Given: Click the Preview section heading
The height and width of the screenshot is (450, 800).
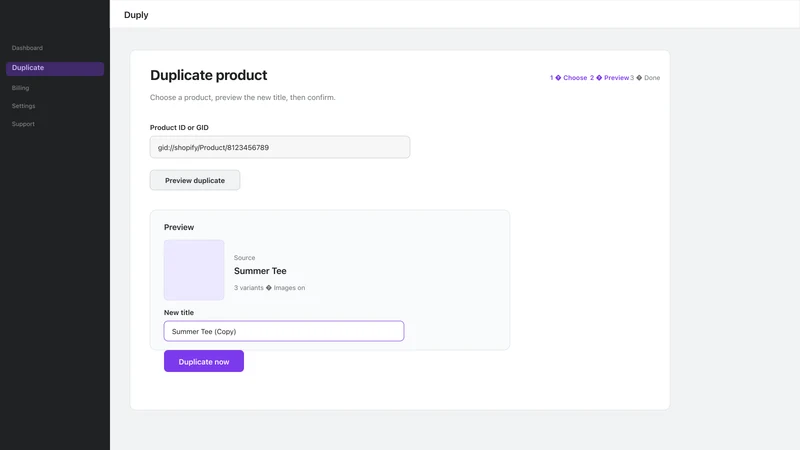Looking at the screenshot, I should click(179, 227).
